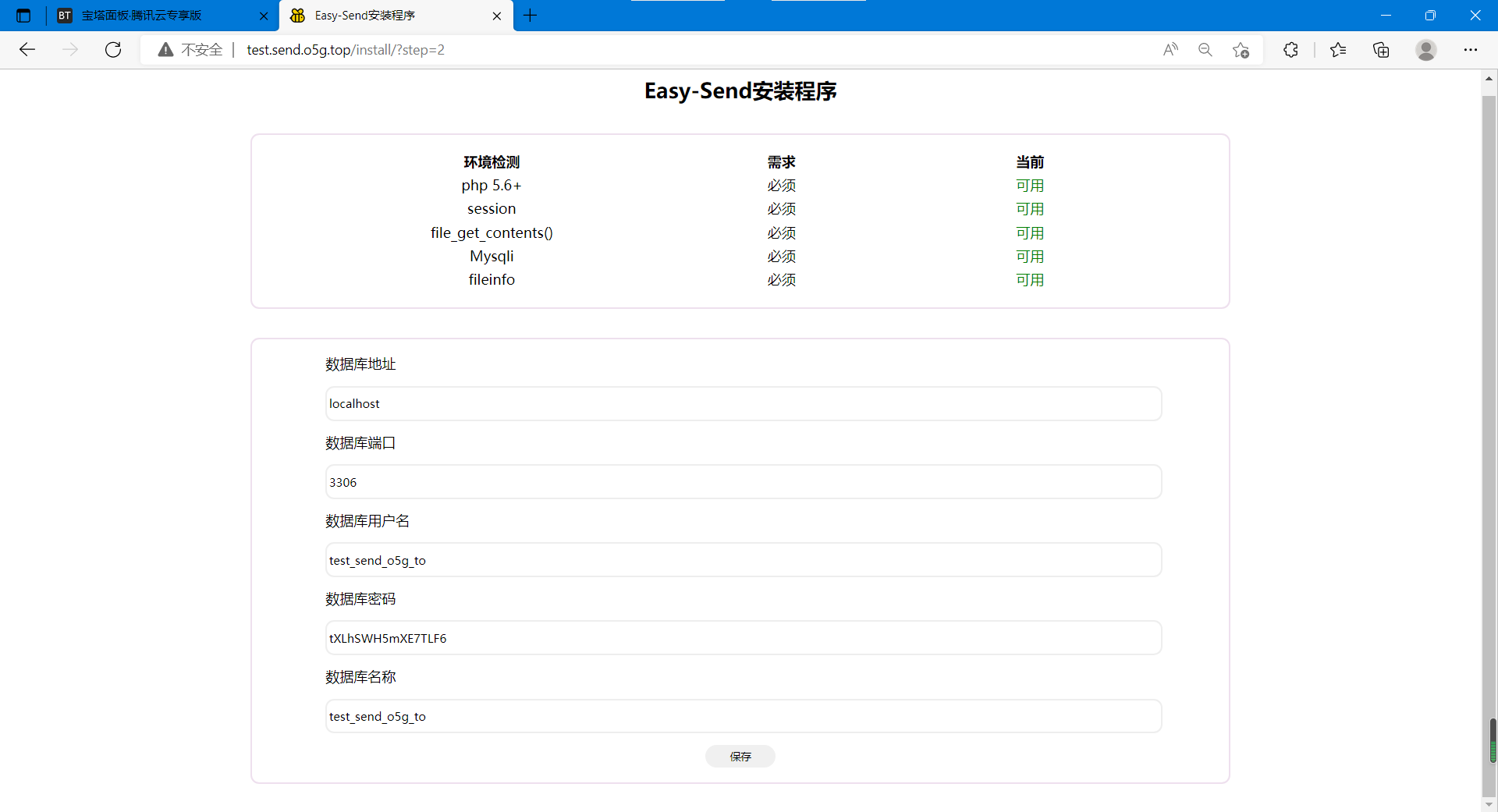Reload the current page
The image size is (1498, 812).
pyautogui.click(x=113, y=50)
